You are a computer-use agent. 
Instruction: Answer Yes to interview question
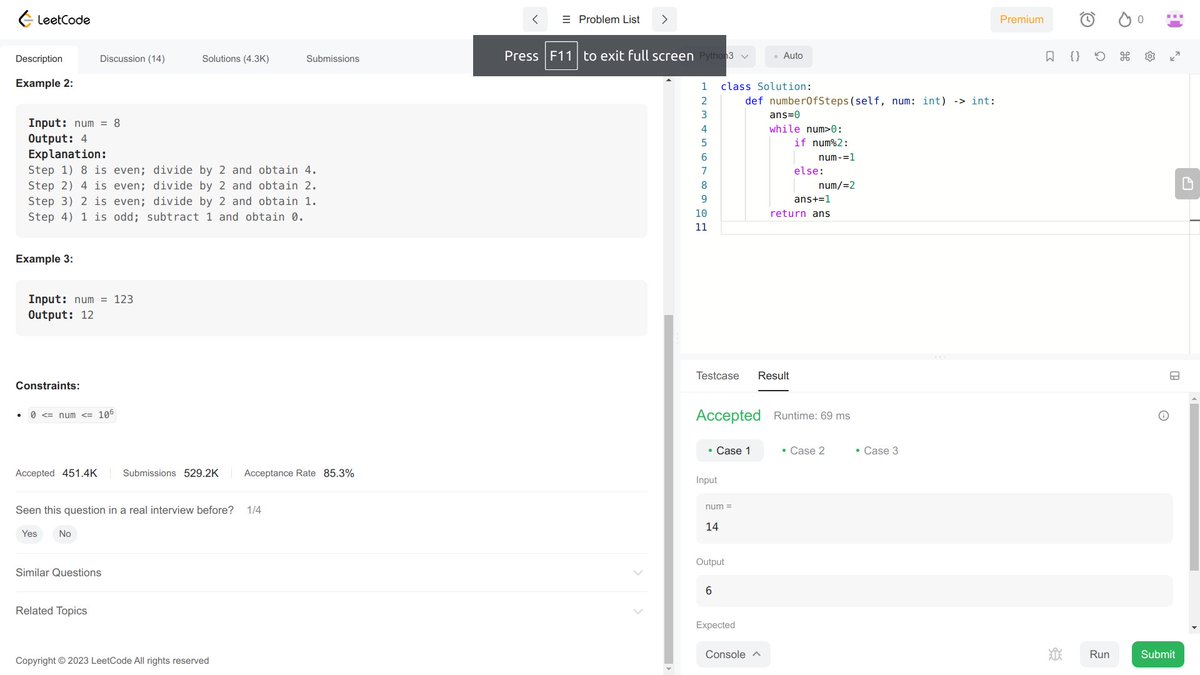(30, 534)
